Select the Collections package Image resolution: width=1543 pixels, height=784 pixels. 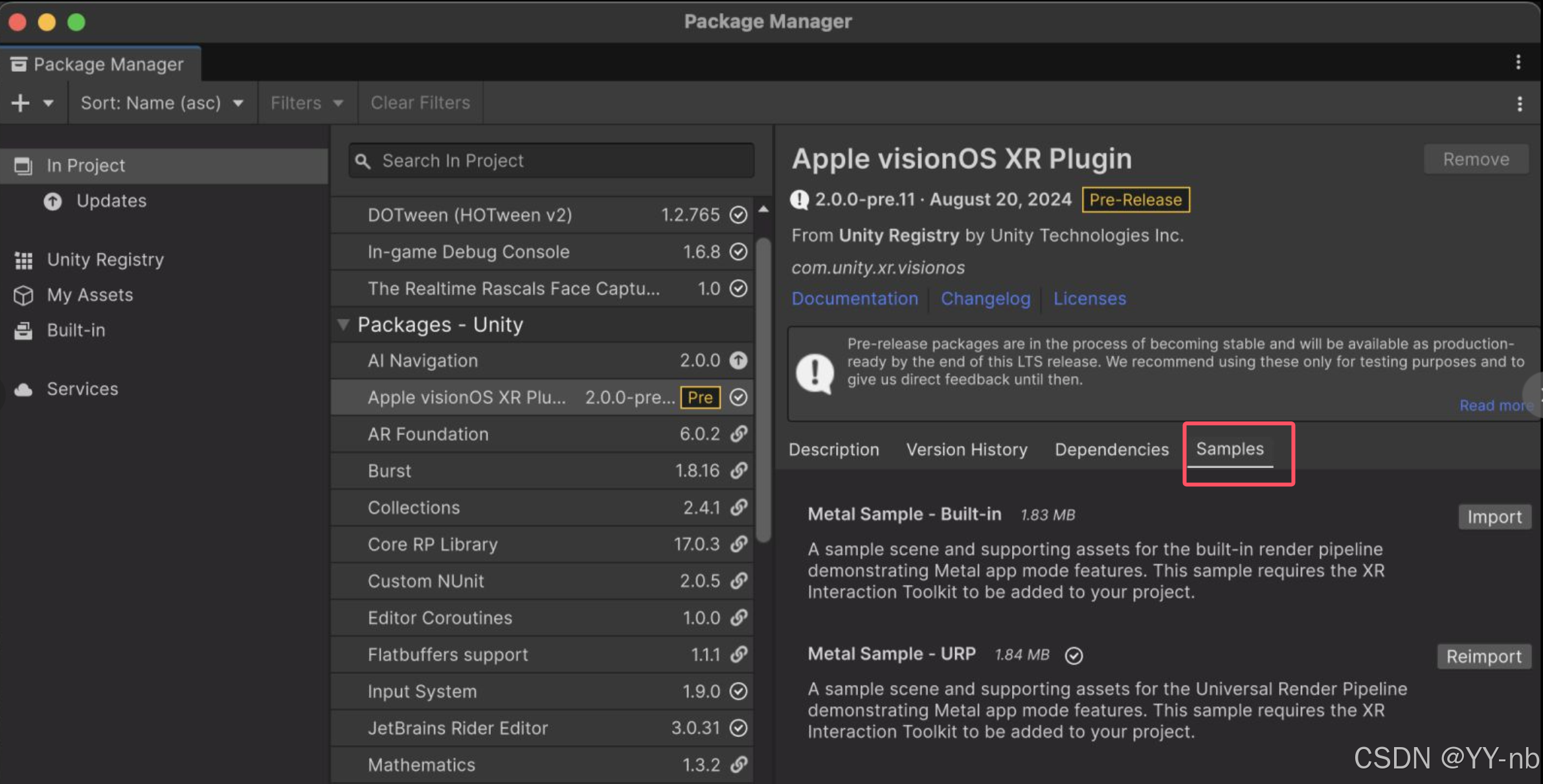(x=543, y=508)
